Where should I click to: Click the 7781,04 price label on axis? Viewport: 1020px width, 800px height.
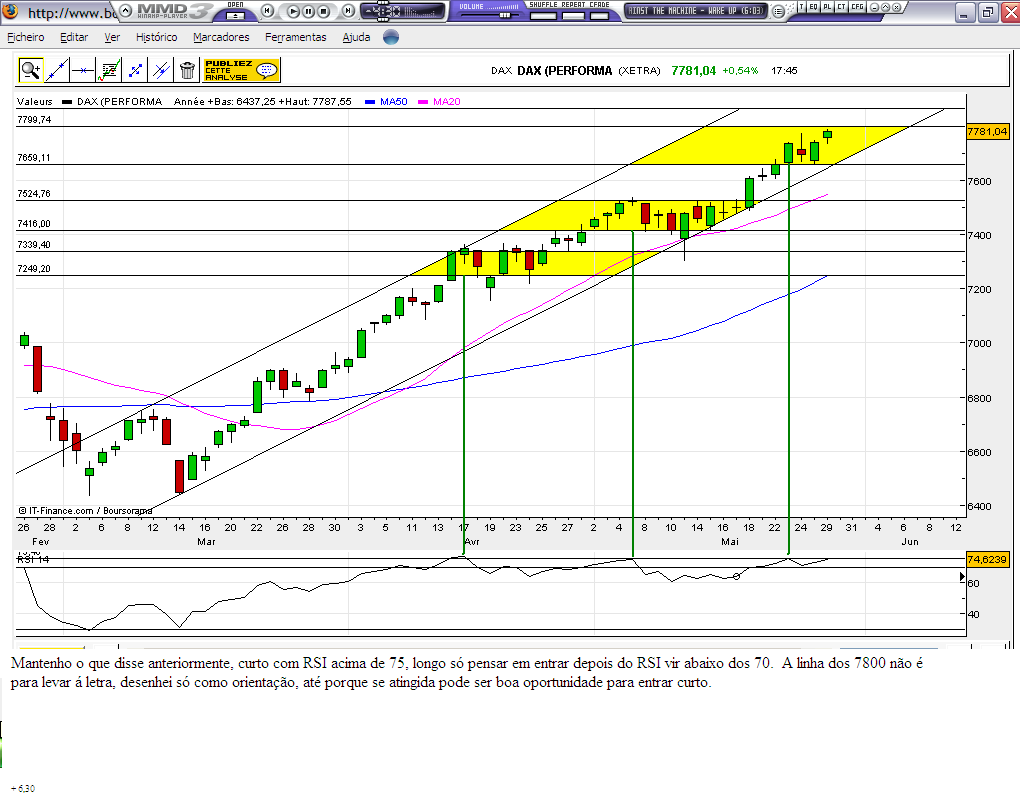(x=987, y=131)
